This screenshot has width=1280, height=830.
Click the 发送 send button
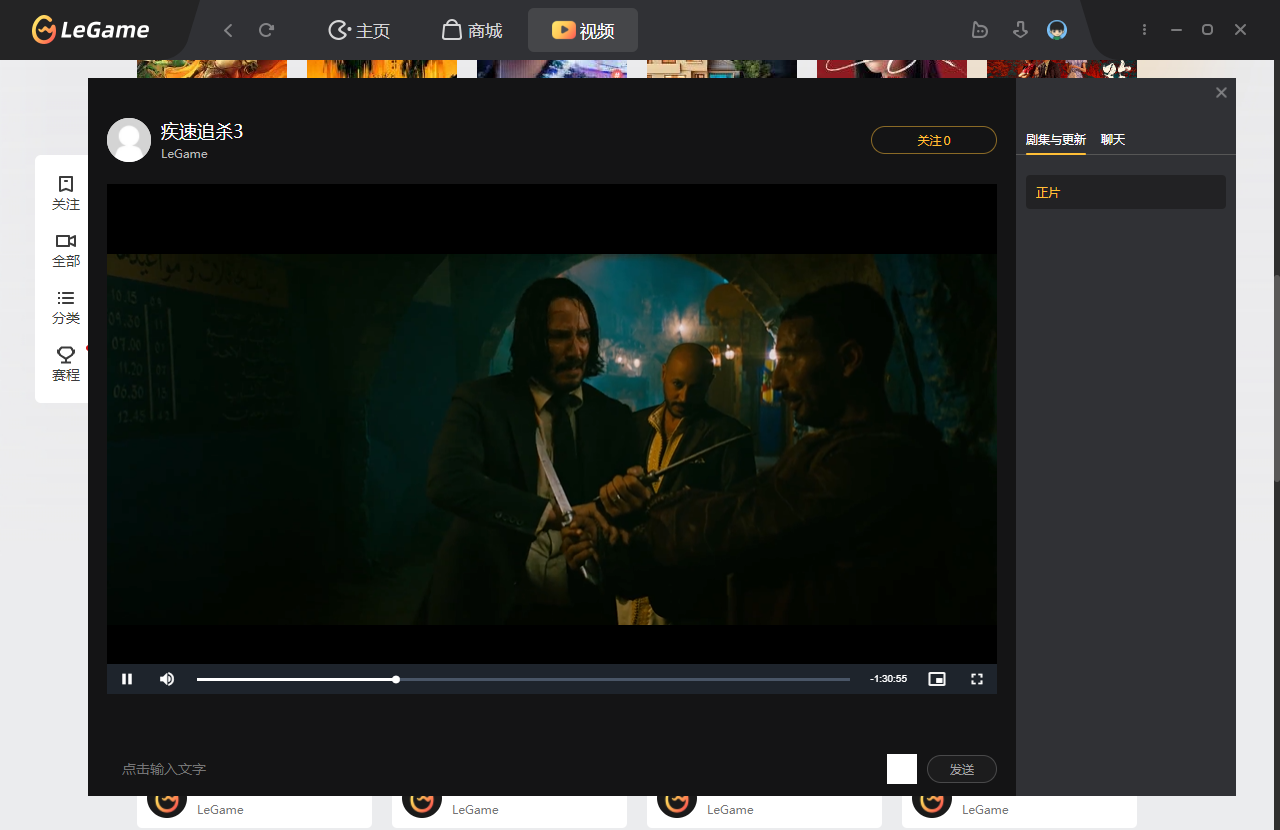click(x=961, y=769)
